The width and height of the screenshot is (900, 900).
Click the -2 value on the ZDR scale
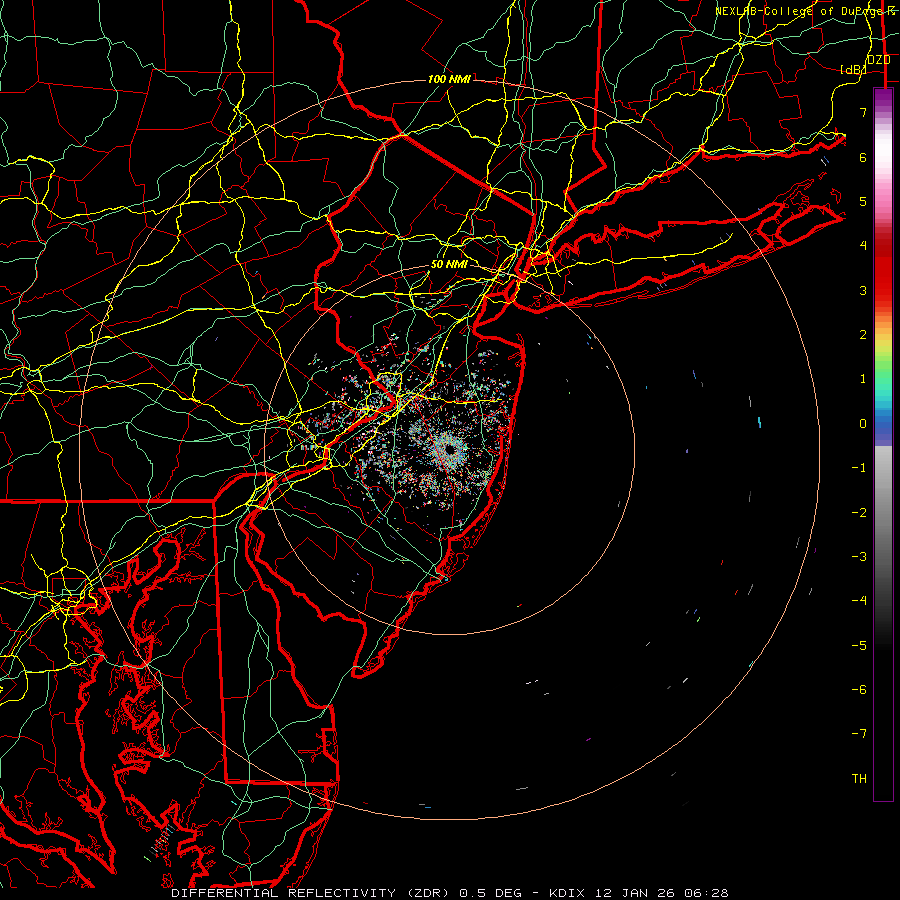(859, 513)
